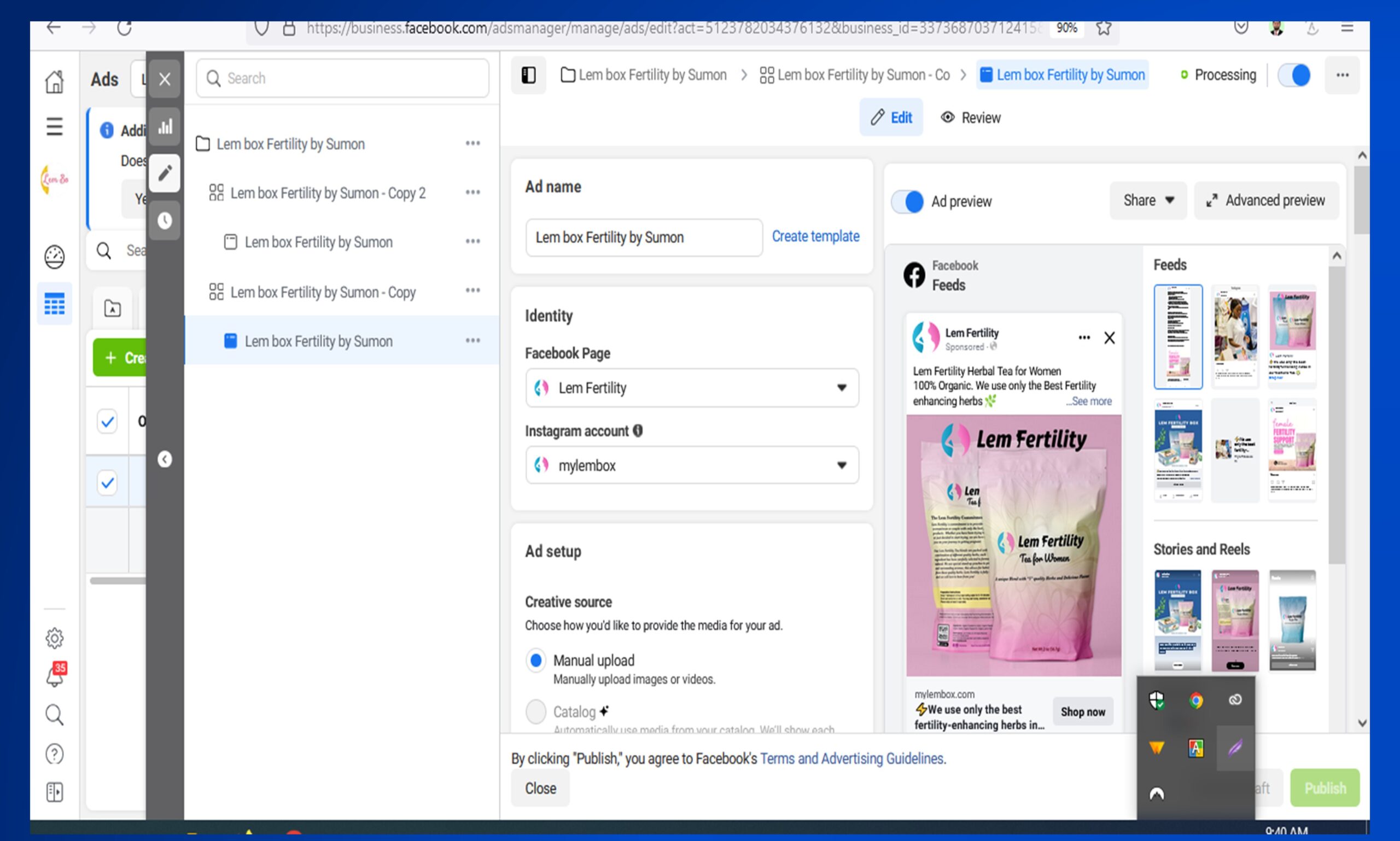Open settings gear in left sidebar
This screenshot has height=841, width=1400.
point(54,638)
